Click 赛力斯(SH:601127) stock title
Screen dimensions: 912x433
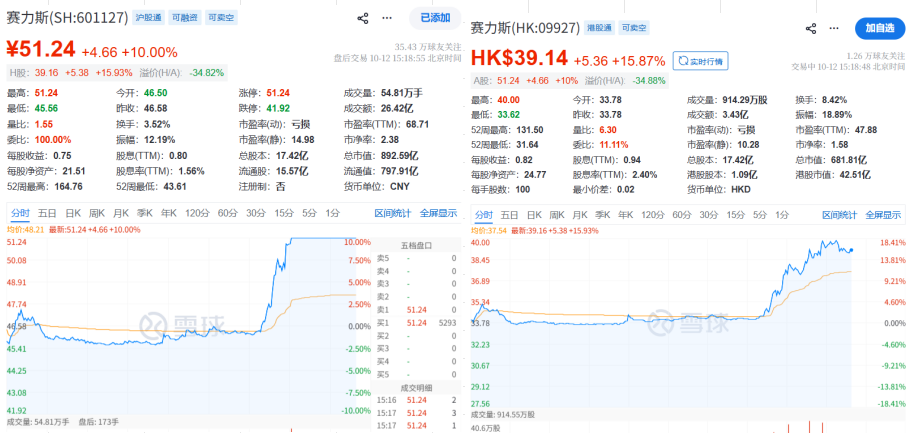[67, 18]
